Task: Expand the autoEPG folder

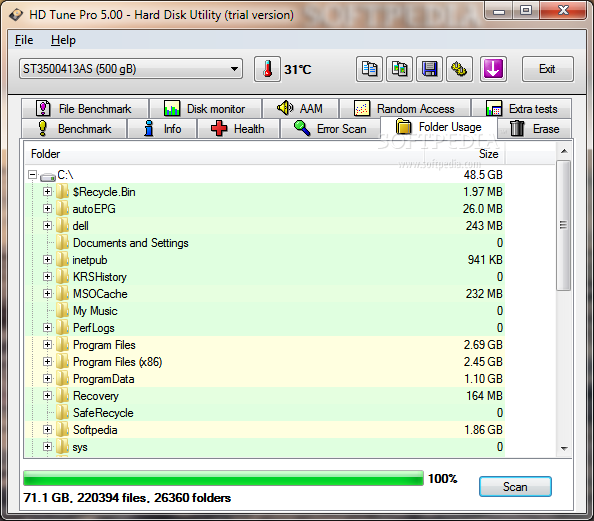Action: coord(47,208)
